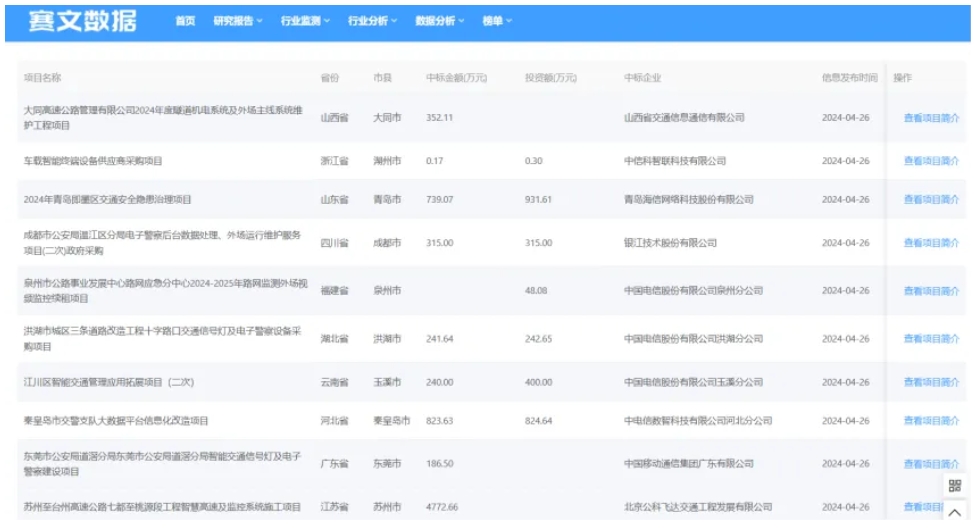Image resolution: width=975 pixels, height=529 pixels.
Task: Click bid amount 739.07
Action: click(440, 200)
